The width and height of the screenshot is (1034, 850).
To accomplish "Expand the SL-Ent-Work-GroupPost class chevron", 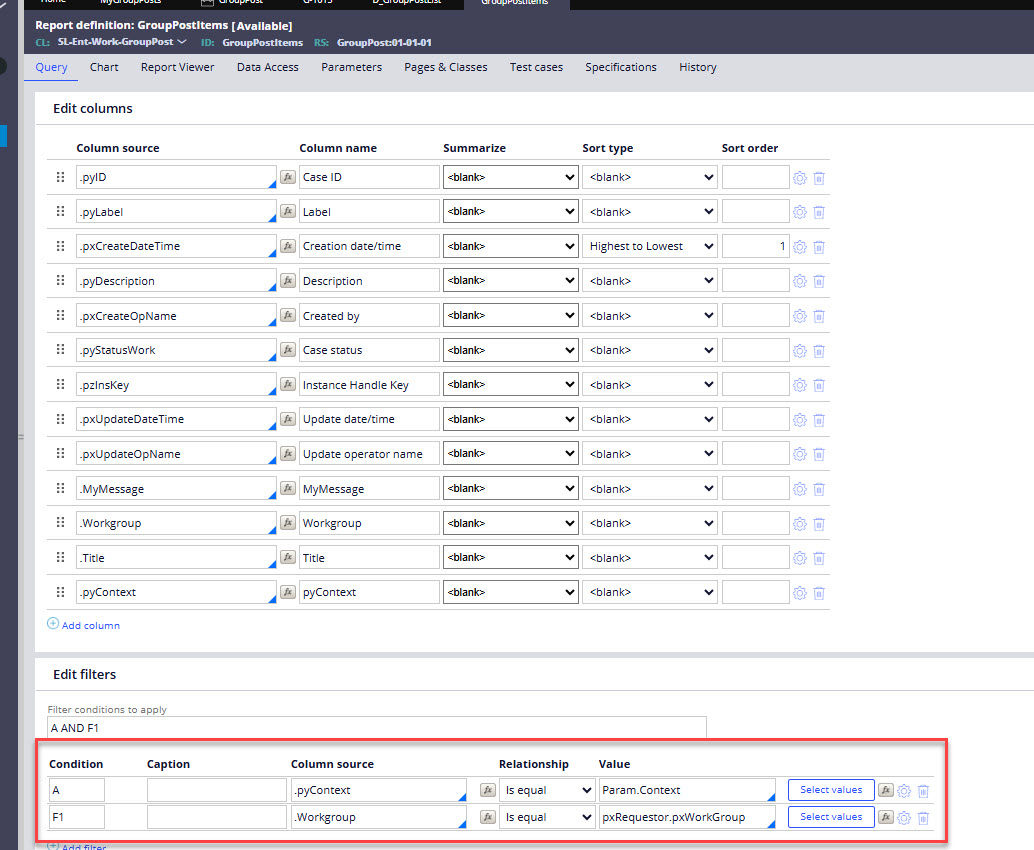I will pos(182,42).
